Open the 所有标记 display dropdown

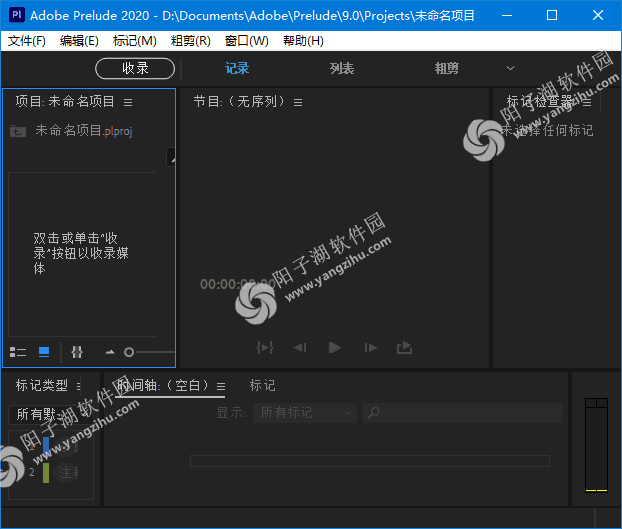(305, 413)
